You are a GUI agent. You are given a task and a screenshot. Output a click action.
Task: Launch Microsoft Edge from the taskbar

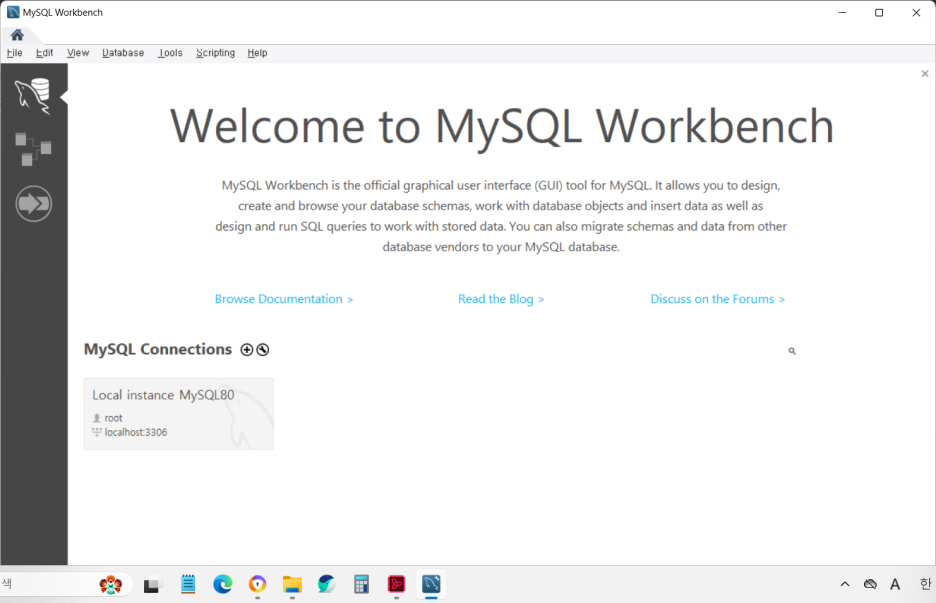223,584
